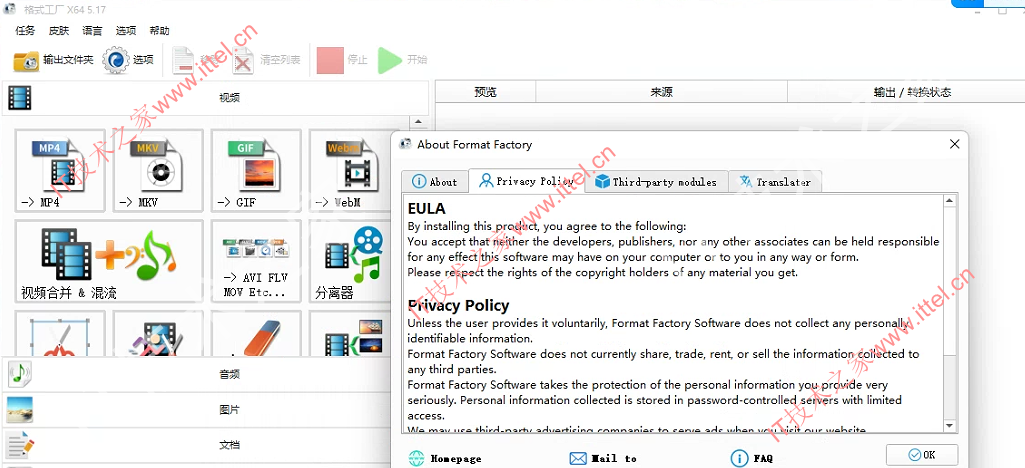Click the policy text scroll up arrow

(950, 201)
